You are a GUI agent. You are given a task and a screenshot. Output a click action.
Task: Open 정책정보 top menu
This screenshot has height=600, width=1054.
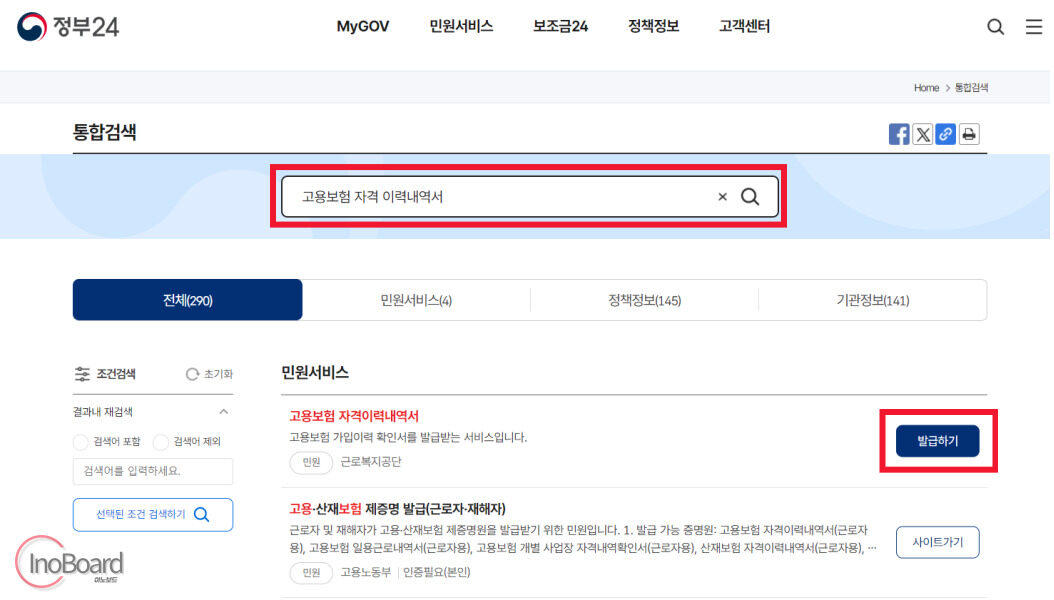point(653,27)
